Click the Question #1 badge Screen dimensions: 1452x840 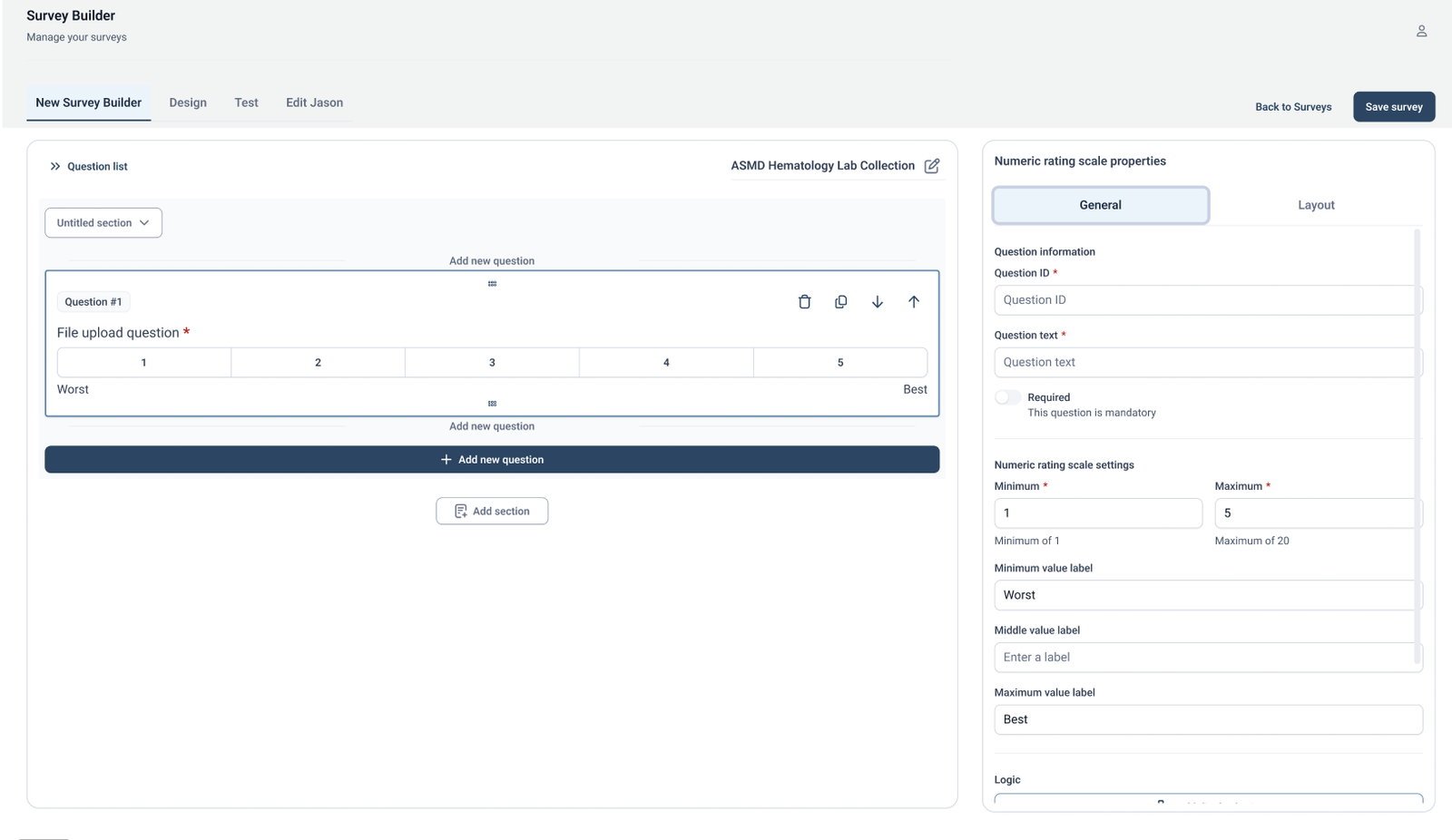coord(93,302)
